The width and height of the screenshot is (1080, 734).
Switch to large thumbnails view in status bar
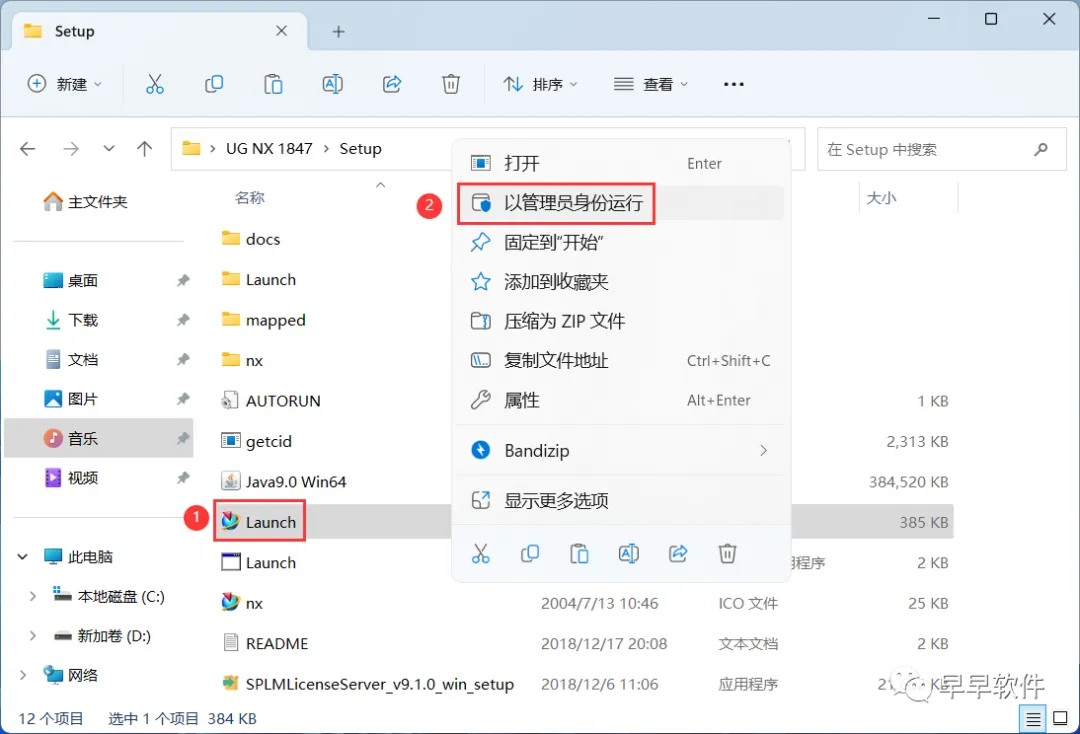pos(1061,719)
